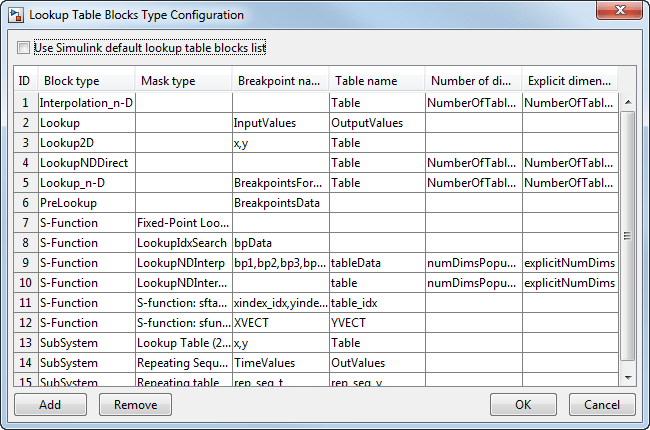Click the XVECT breakpoint name cell
The width and height of the screenshot is (650, 430).
click(279, 322)
